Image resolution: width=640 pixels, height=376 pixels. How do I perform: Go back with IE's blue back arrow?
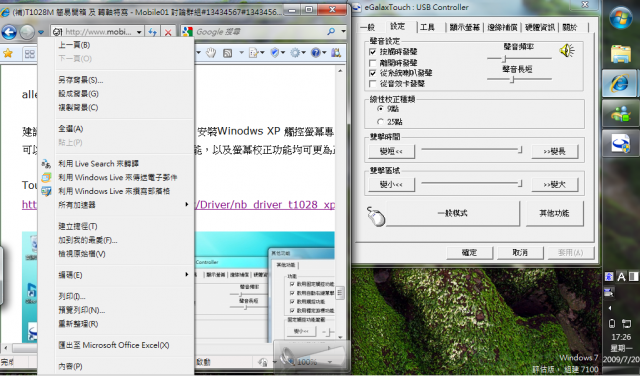pyautogui.click(x=9, y=31)
